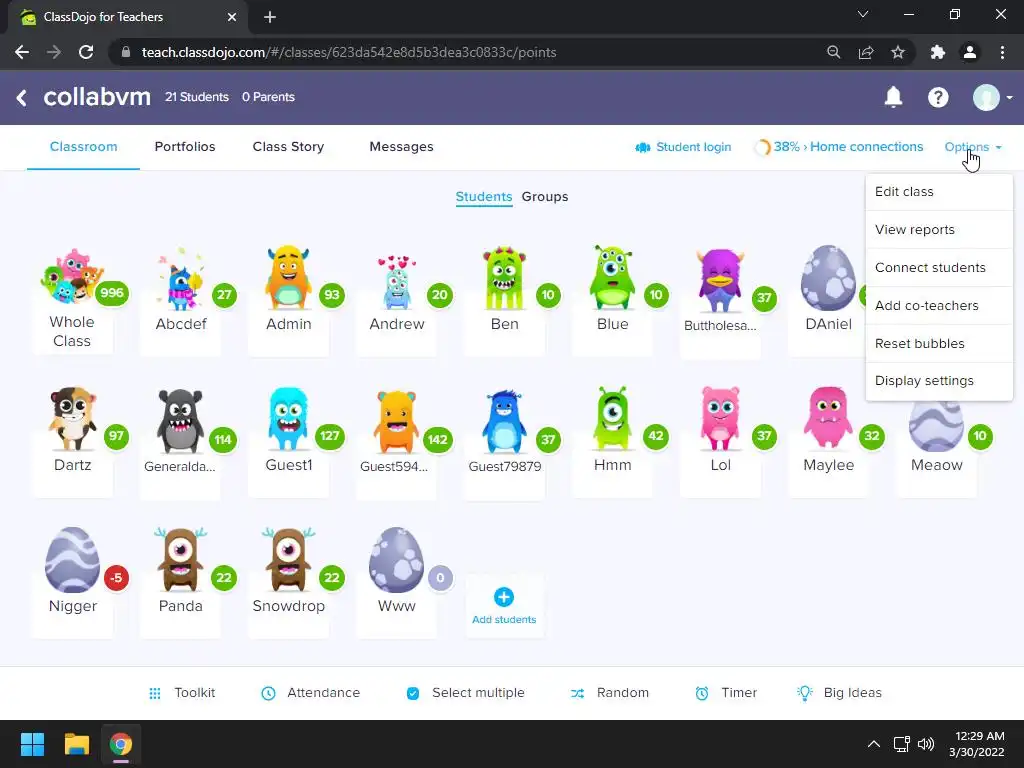The image size is (1024, 768).
Task: Click the blue plus Add students icon
Action: (504, 597)
